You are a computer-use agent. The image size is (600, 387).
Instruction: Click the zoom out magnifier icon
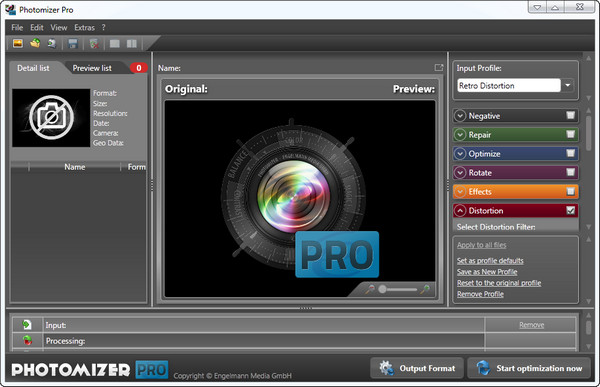pos(370,289)
